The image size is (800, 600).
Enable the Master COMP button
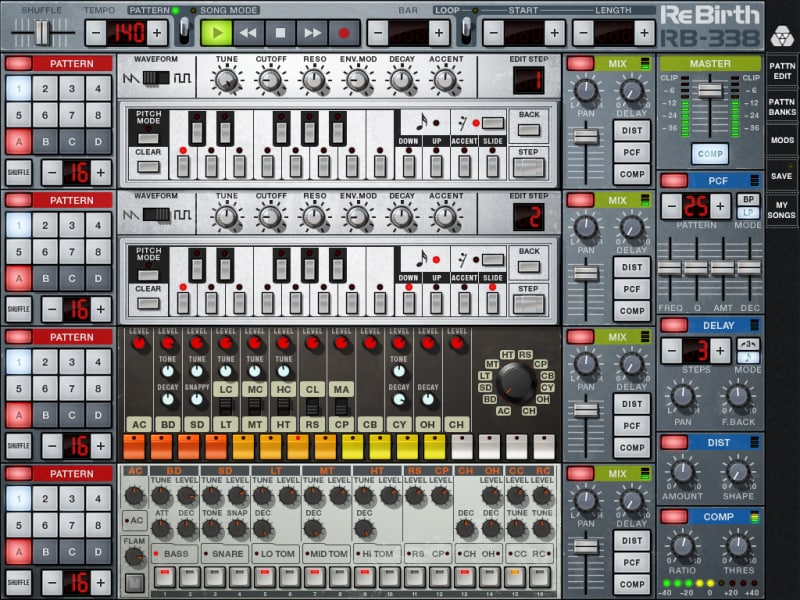(x=710, y=155)
